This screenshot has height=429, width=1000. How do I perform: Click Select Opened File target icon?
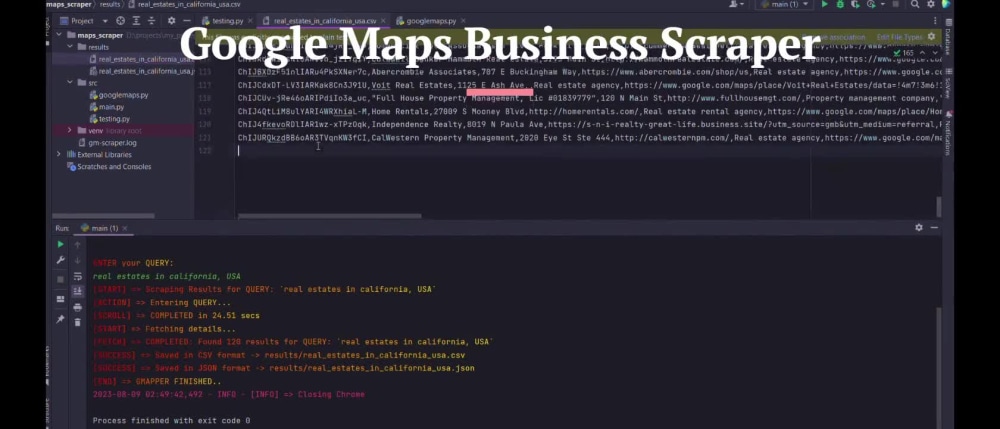121,21
